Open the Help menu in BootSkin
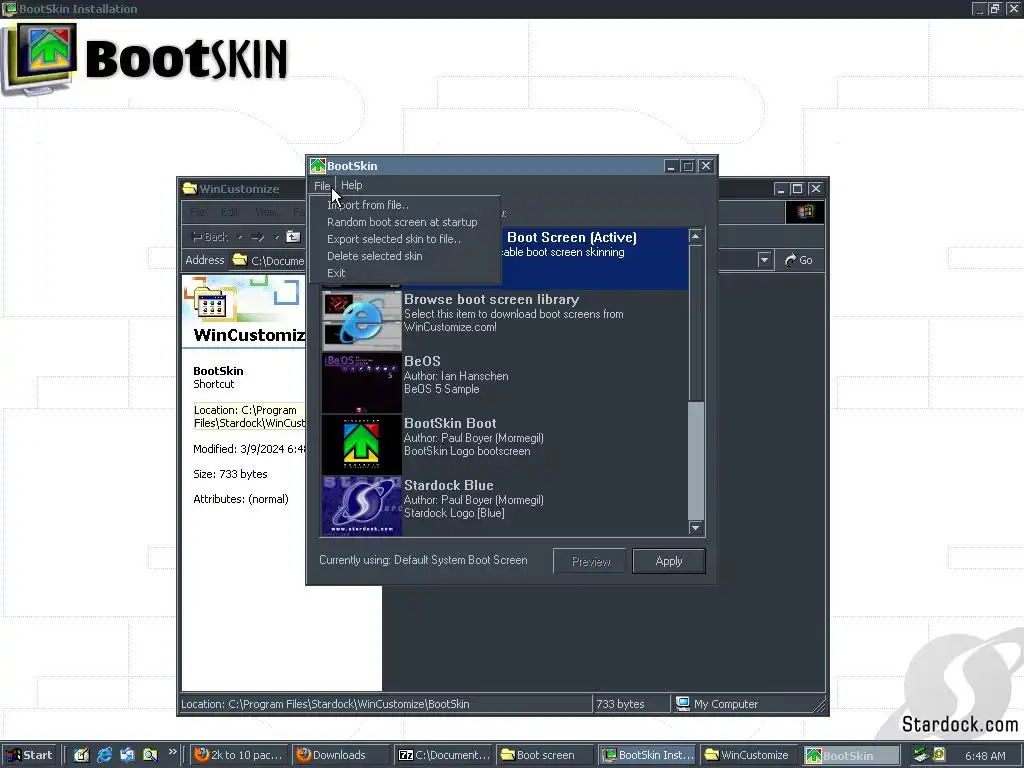1024x768 pixels. (351, 185)
